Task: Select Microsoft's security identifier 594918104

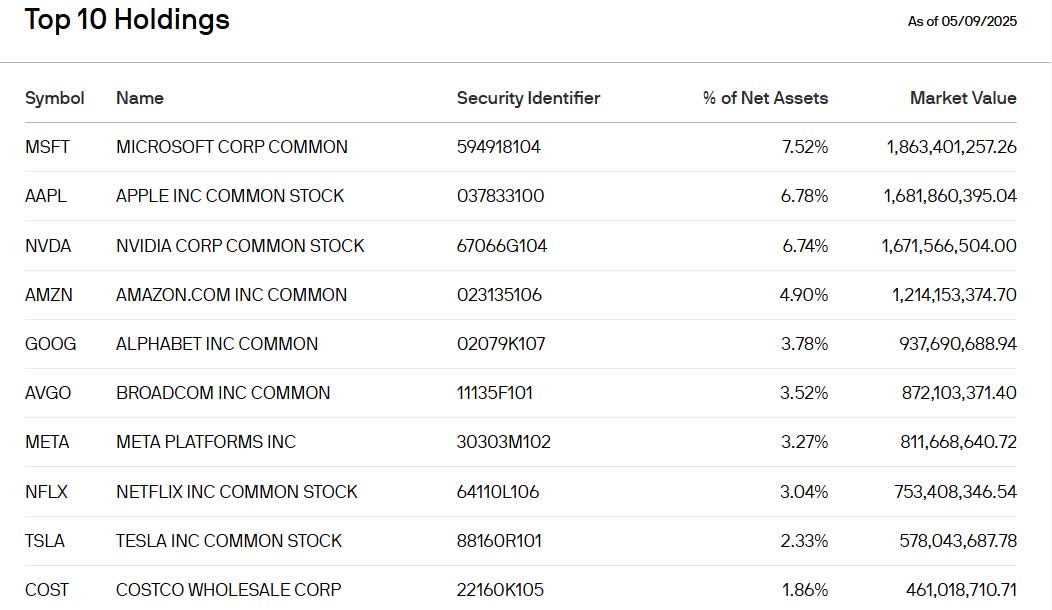Action: 499,147
